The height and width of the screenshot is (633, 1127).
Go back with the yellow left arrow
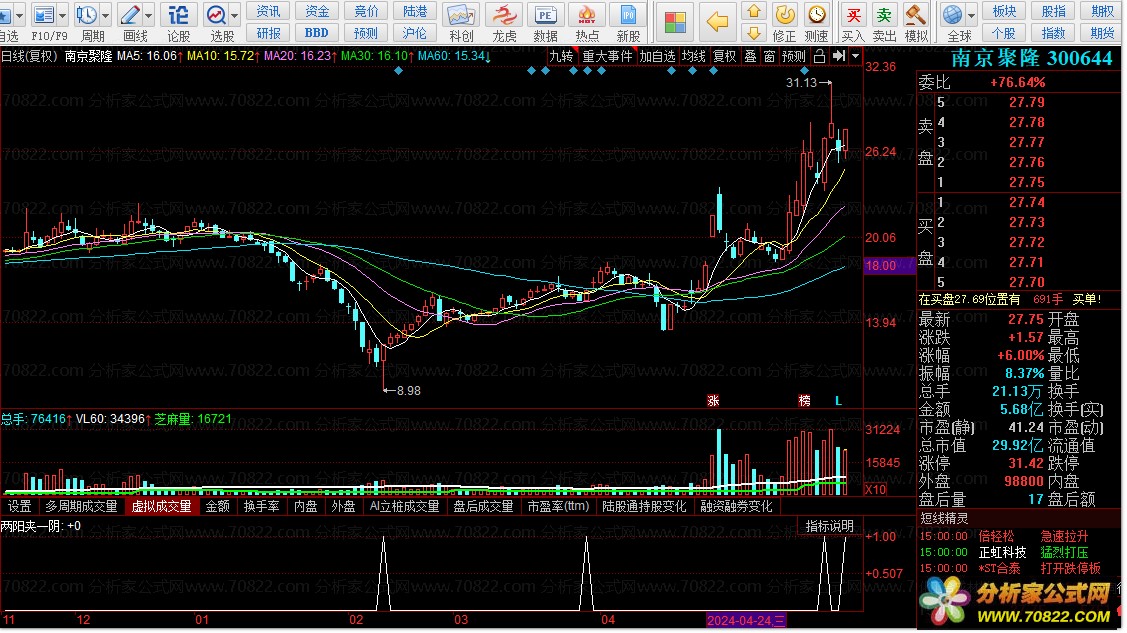click(717, 22)
